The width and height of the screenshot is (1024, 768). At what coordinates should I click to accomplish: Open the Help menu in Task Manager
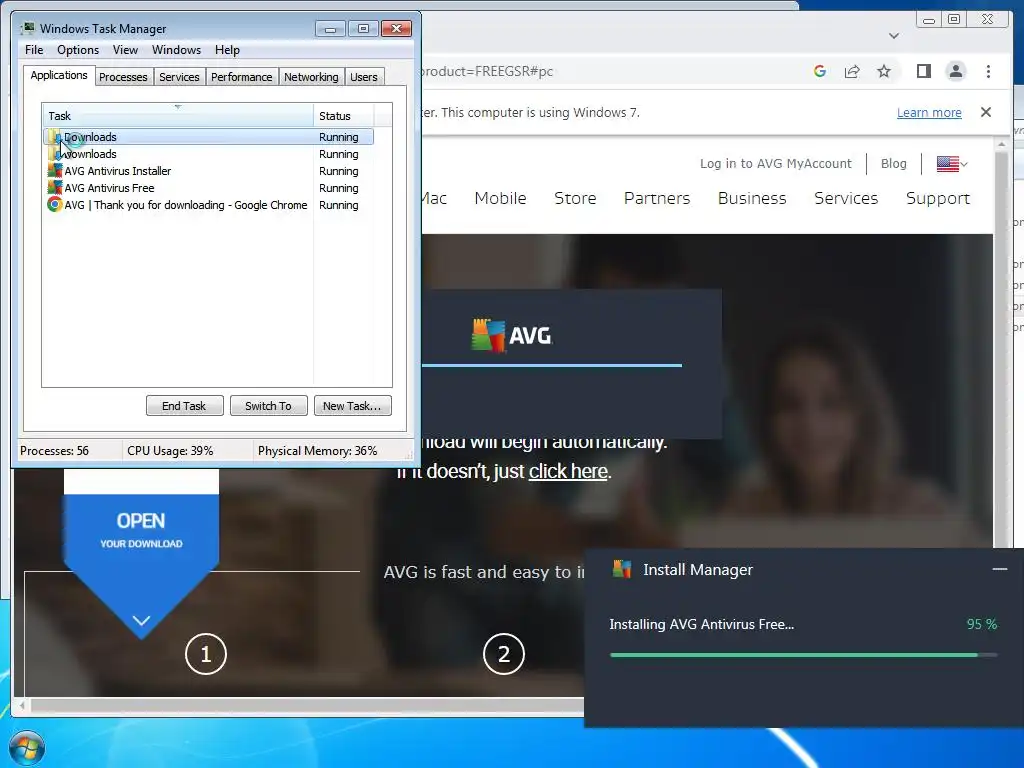tap(227, 50)
